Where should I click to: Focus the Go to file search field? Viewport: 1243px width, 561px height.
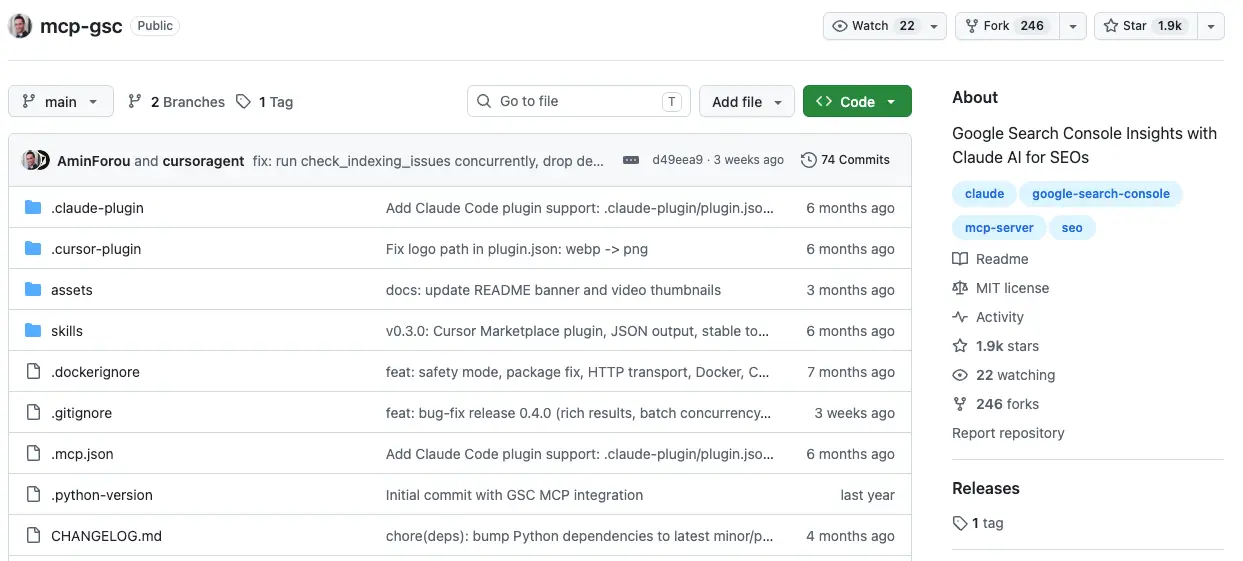pos(579,101)
